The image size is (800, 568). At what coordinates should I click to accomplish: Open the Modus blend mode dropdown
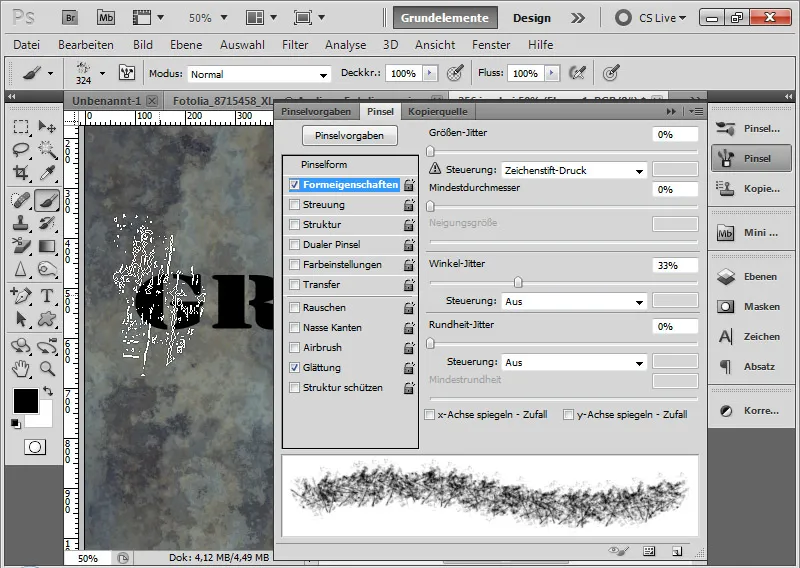tap(259, 74)
